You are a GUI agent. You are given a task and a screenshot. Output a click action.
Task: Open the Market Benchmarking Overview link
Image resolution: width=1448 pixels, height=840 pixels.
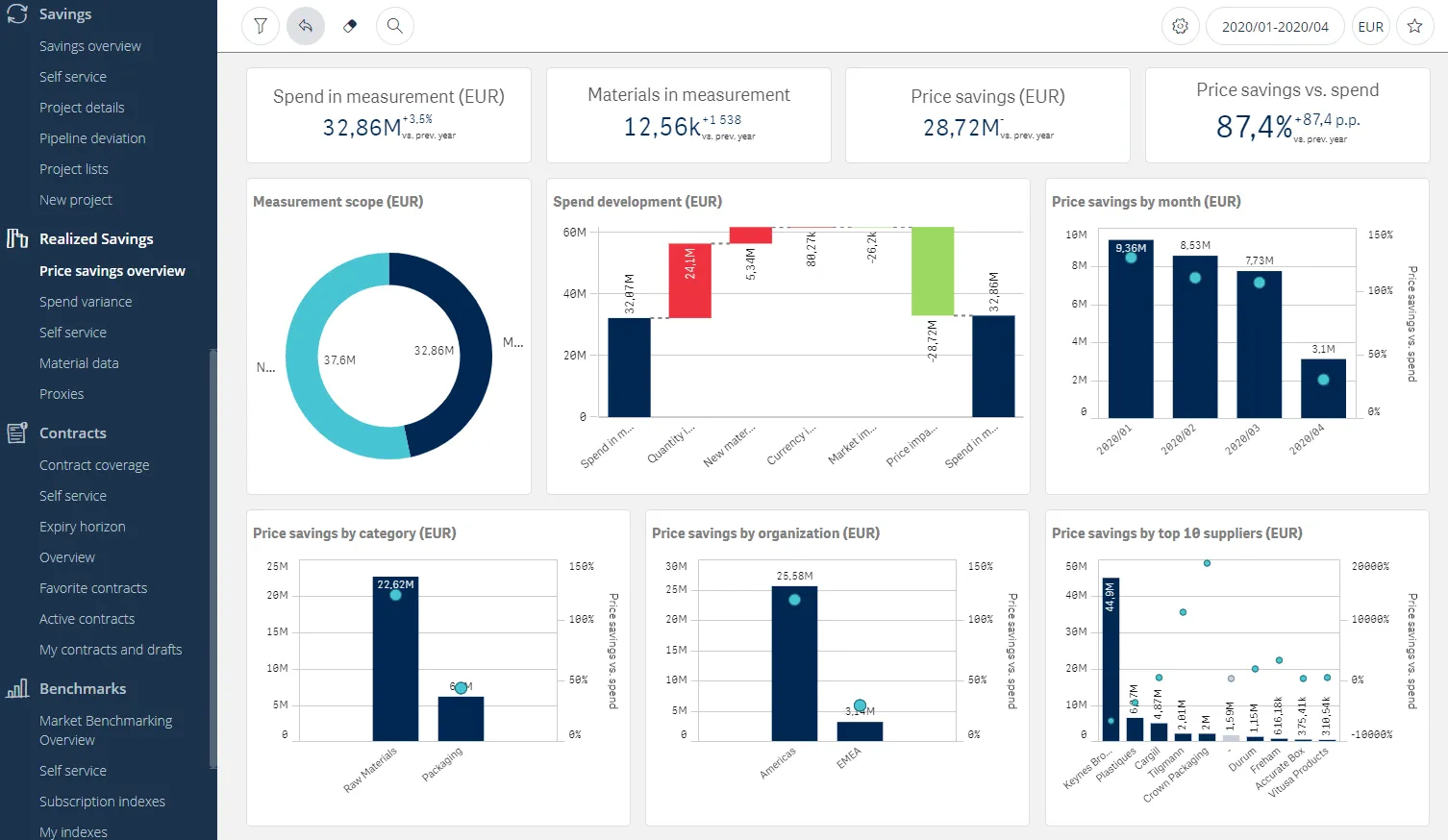point(106,730)
